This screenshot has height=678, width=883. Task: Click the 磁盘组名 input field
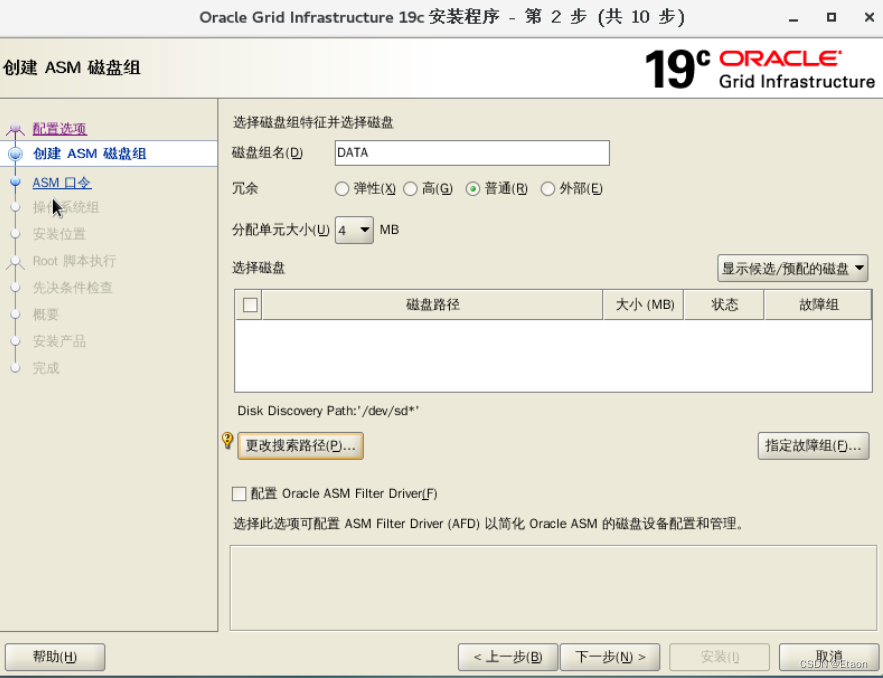pyautogui.click(x=472, y=153)
